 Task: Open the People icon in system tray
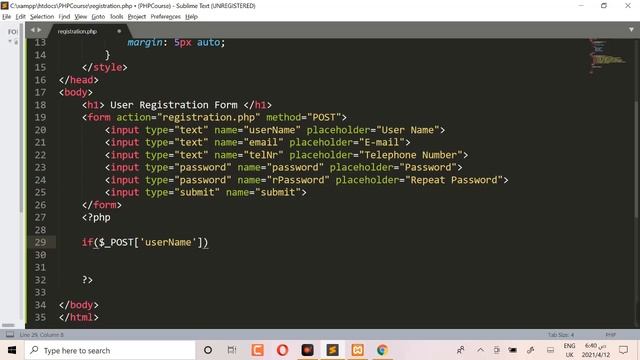click(460, 350)
